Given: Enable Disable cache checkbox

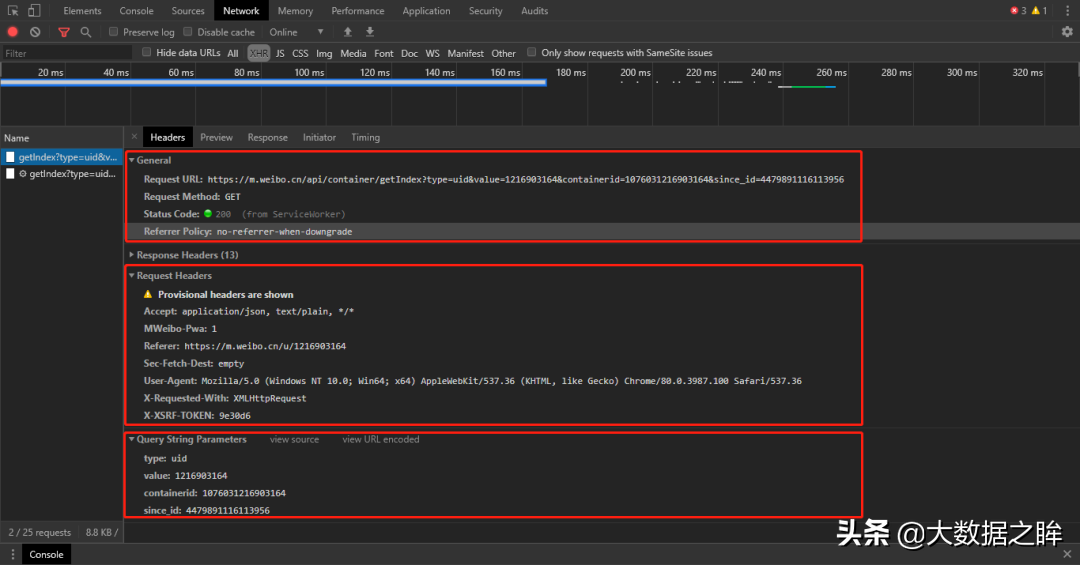Looking at the screenshot, I should coord(188,32).
